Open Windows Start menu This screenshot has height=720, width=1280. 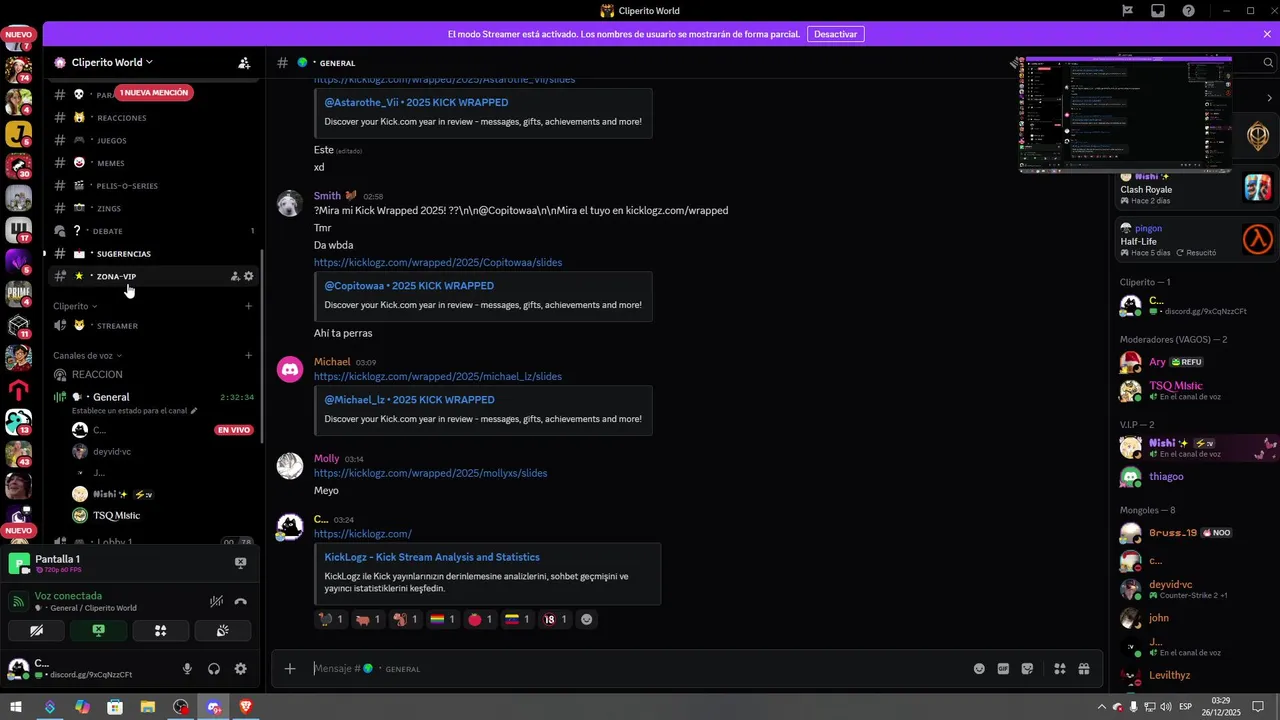[17, 707]
